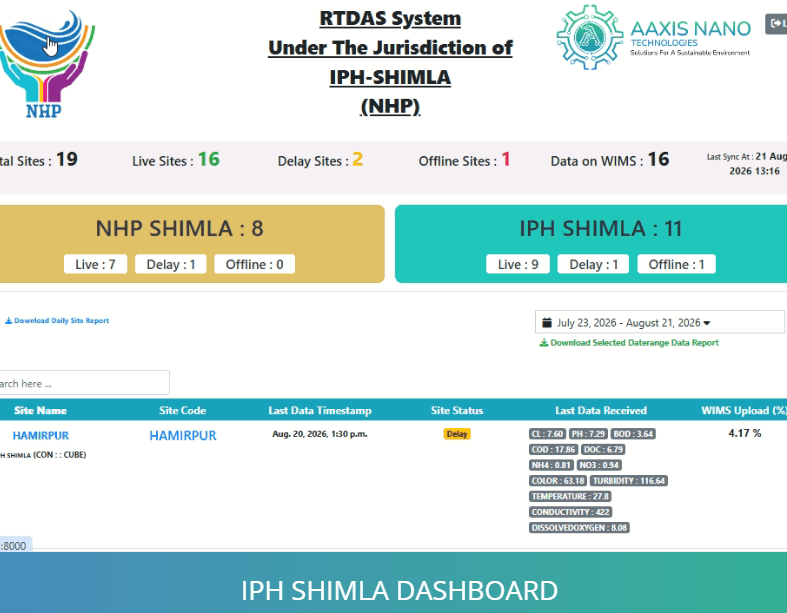Click the WIMS Upload (%) column header

click(x=744, y=411)
